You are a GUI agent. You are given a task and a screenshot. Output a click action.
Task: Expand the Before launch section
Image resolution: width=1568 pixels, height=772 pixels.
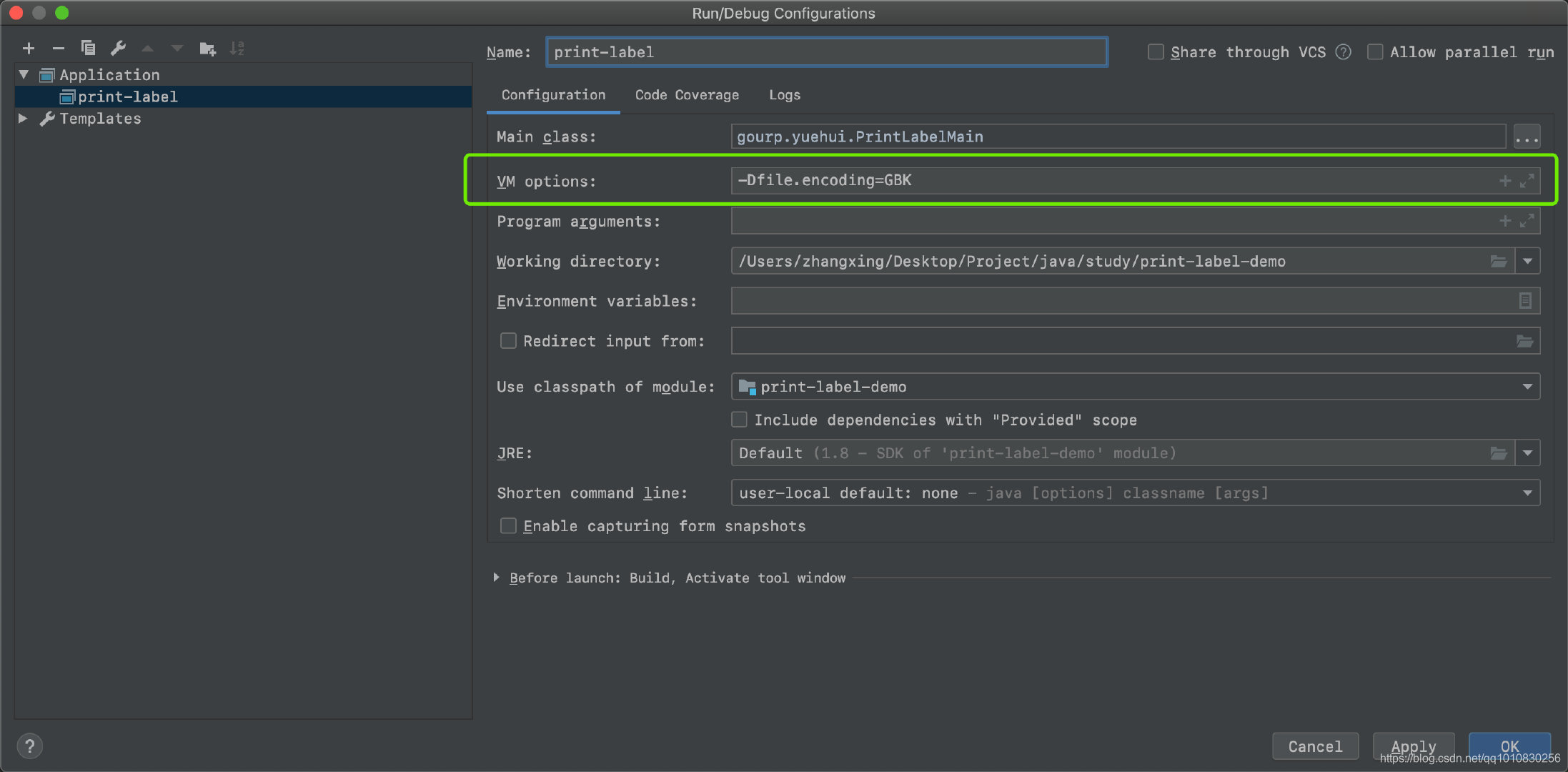pyautogui.click(x=497, y=578)
